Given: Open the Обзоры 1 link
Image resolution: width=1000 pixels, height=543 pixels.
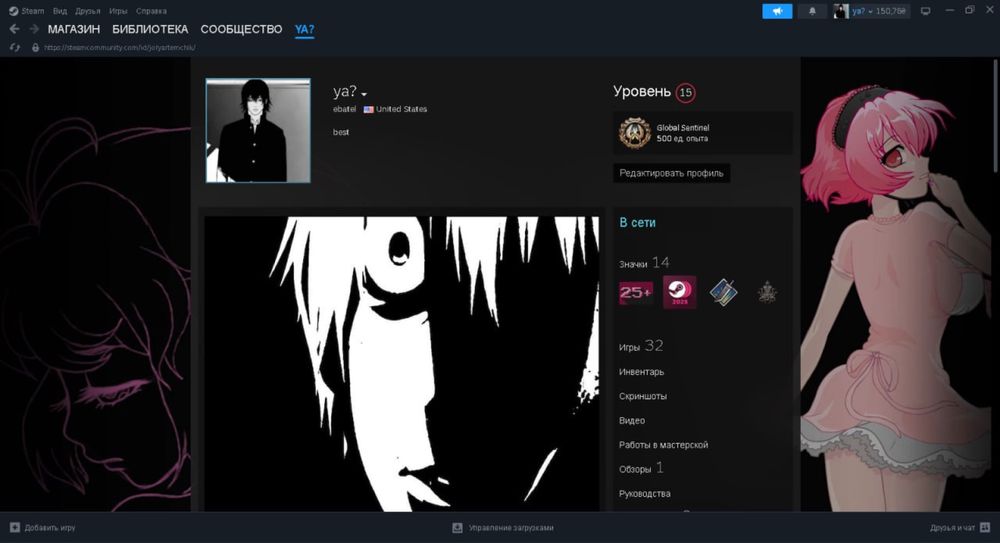Looking at the screenshot, I should click(641, 468).
